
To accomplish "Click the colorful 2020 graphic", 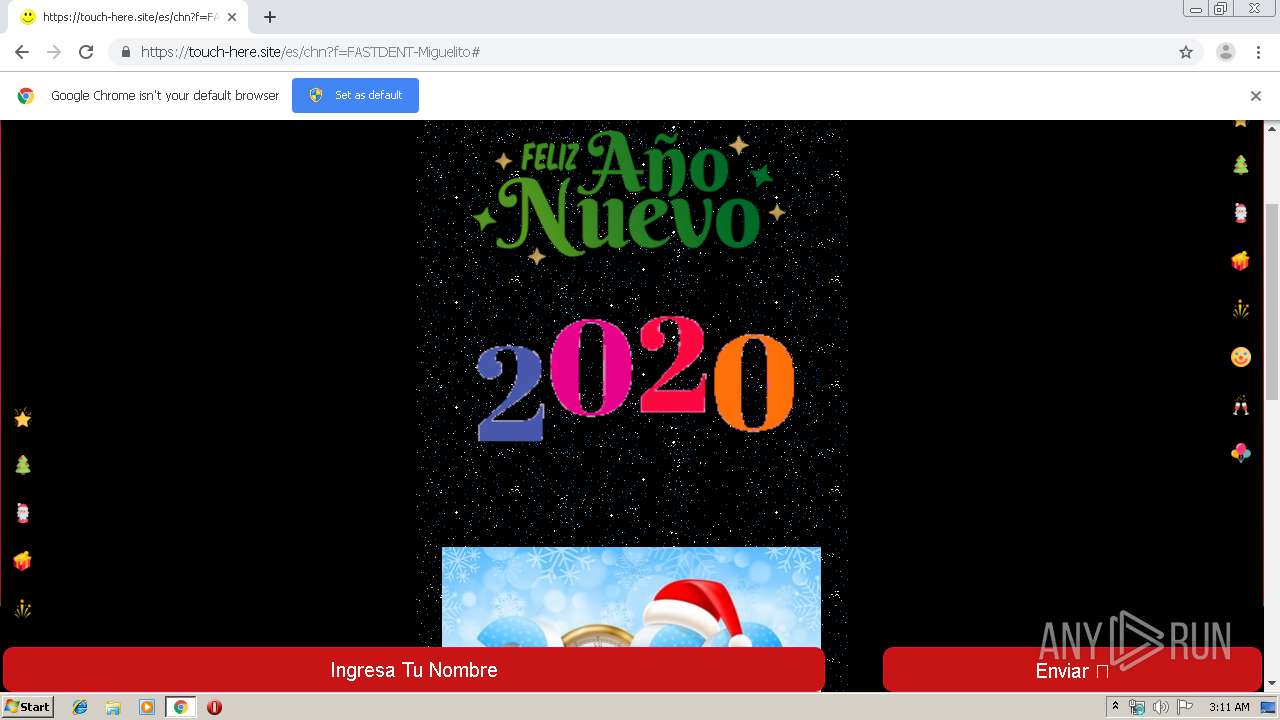I will [635, 378].
